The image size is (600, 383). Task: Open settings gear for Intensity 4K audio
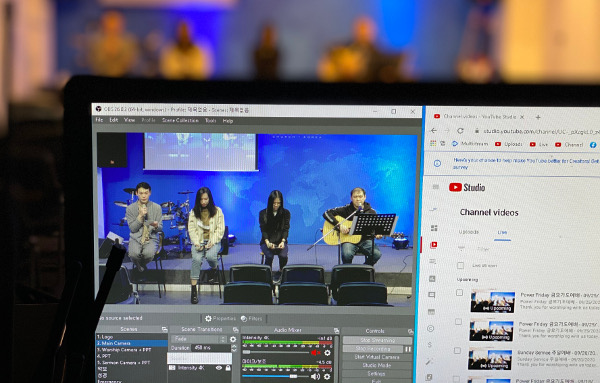click(328, 352)
